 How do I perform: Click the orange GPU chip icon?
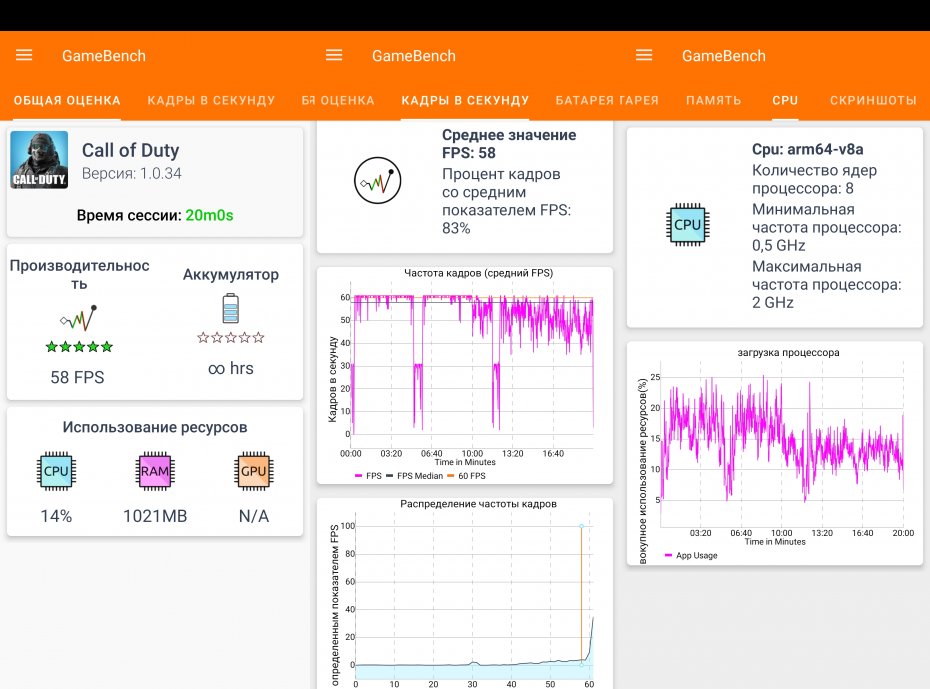253,471
